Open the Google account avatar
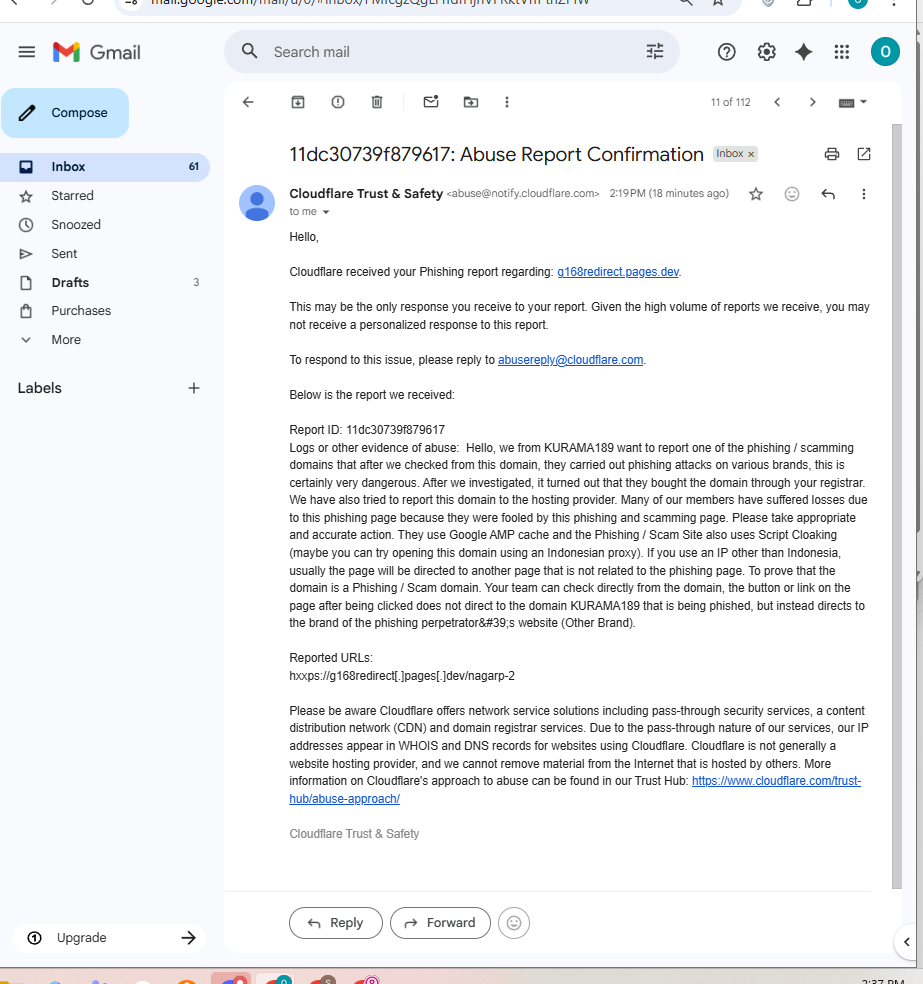 coord(885,51)
